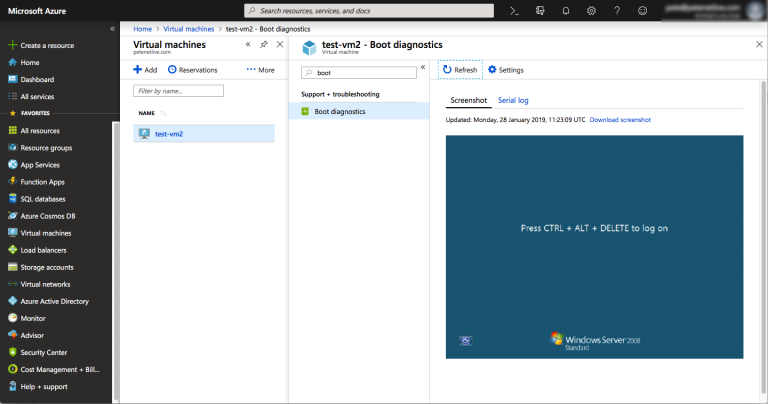Click Add virtual machine button
The height and width of the screenshot is (404, 768).
click(x=145, y=70)
